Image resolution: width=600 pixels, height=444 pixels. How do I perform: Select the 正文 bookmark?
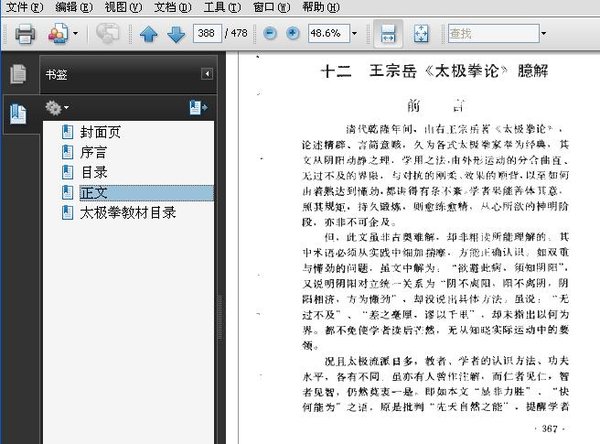point(147,193)
